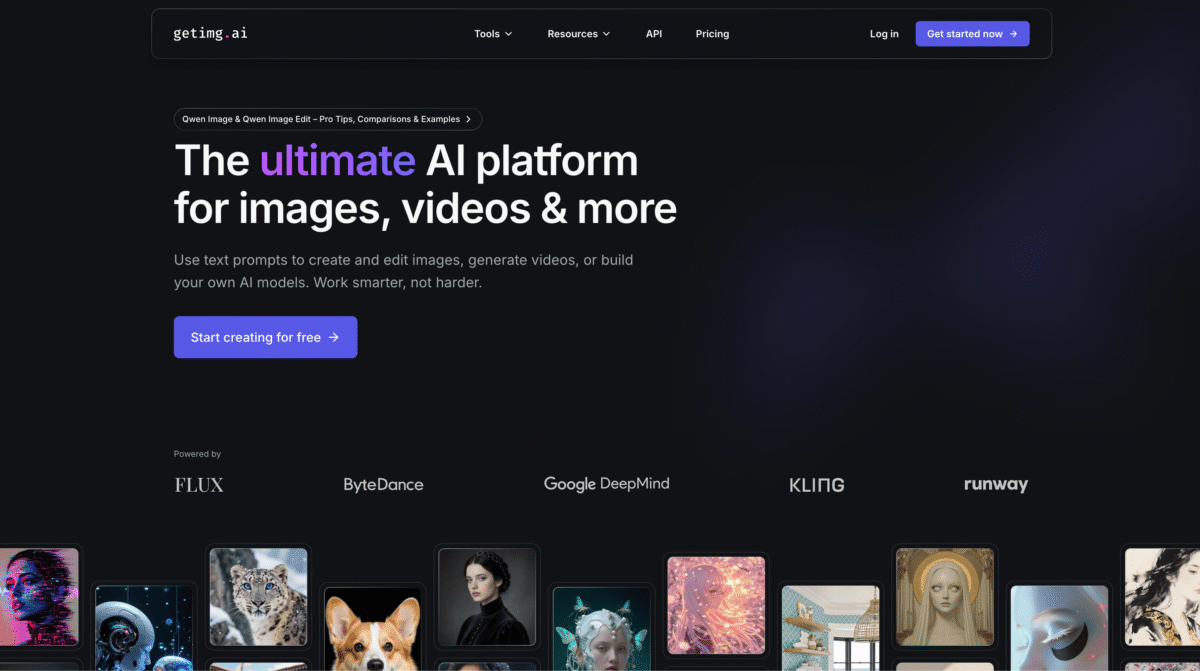Go to the Pricing page
Screen dimensions: 1200x671
tap(712, 34)
